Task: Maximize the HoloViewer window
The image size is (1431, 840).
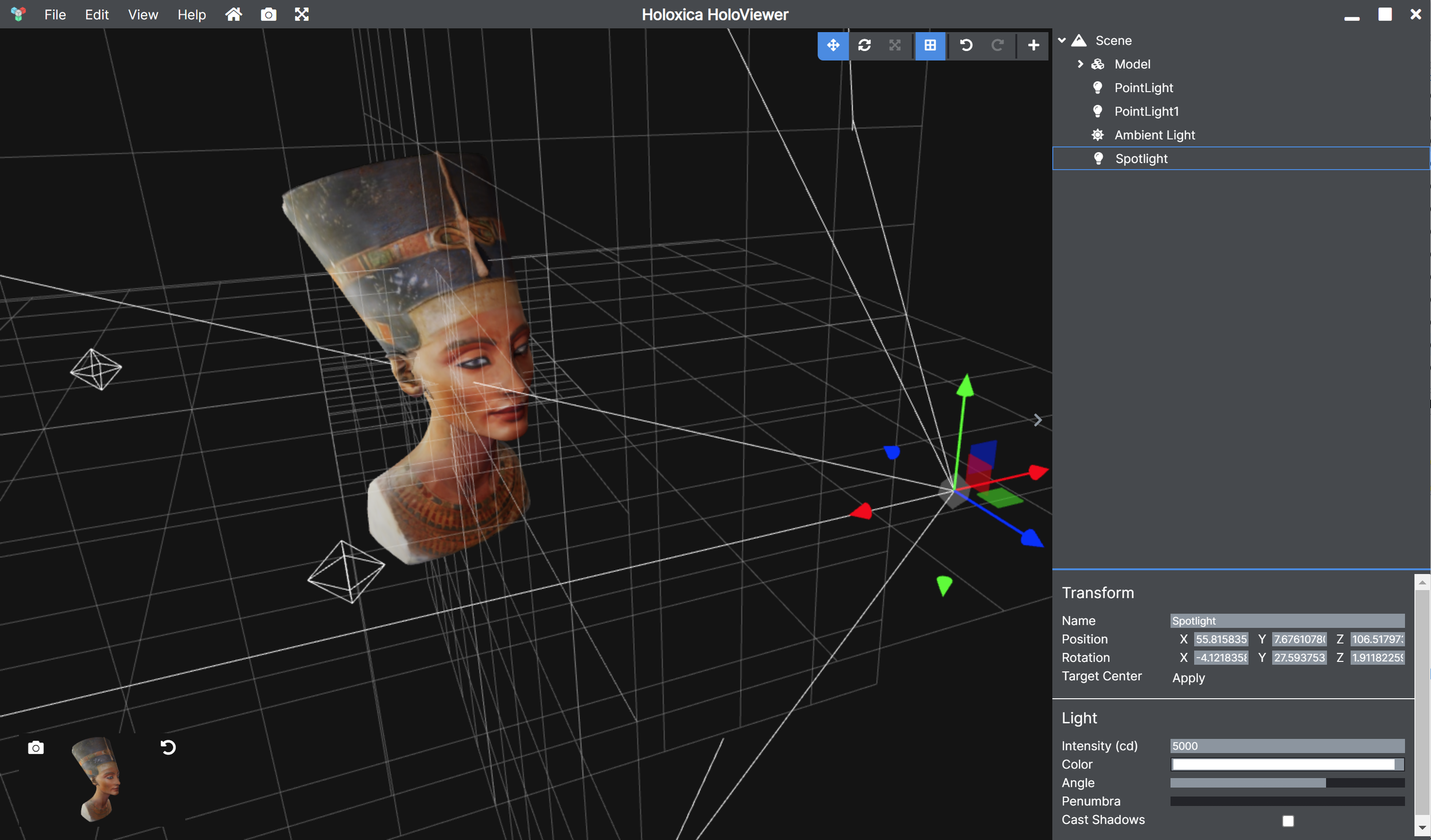Action: pyautogui.click(x=1385, y=14)
